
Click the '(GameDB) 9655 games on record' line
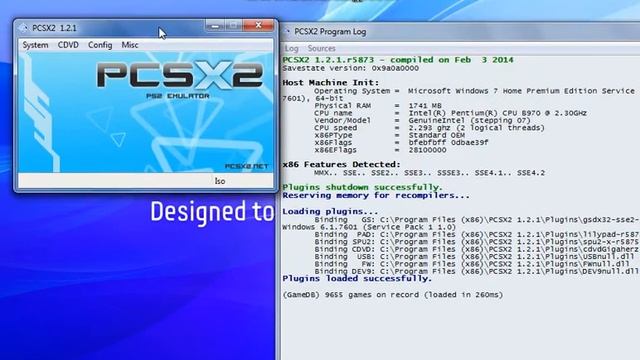point(393,295)
